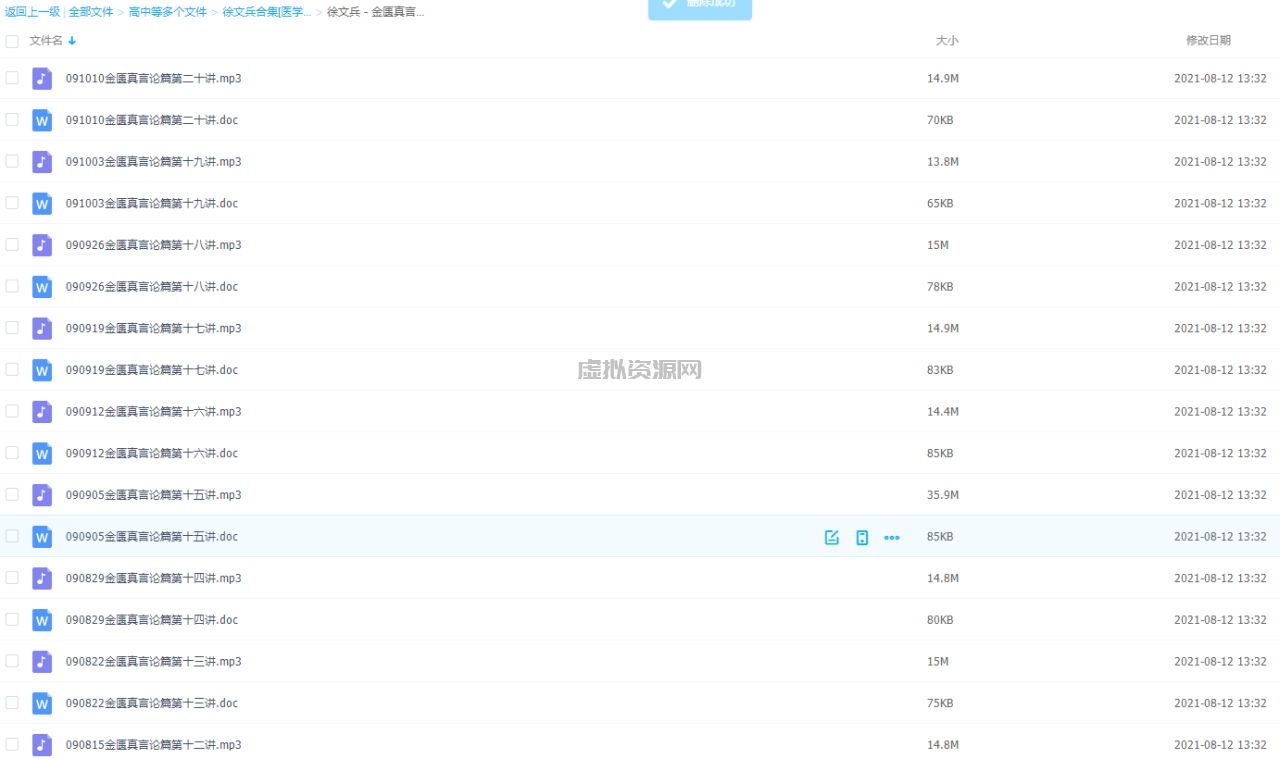Click the Word icon of 090919金匮真言论篇第十七讲.doc
The width and height of the screenshot is (1280, 759).
tap(42, 370)
